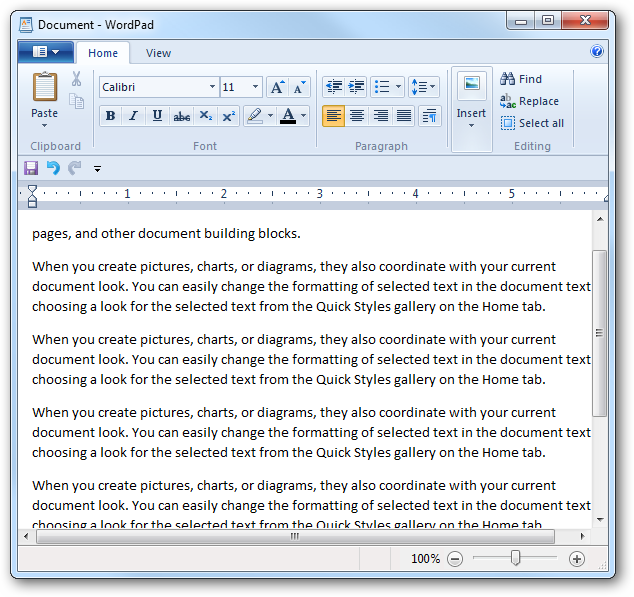This screenshot has height=597, width=634.
Task: Switch to the View tab
Action: click(158, 53)
